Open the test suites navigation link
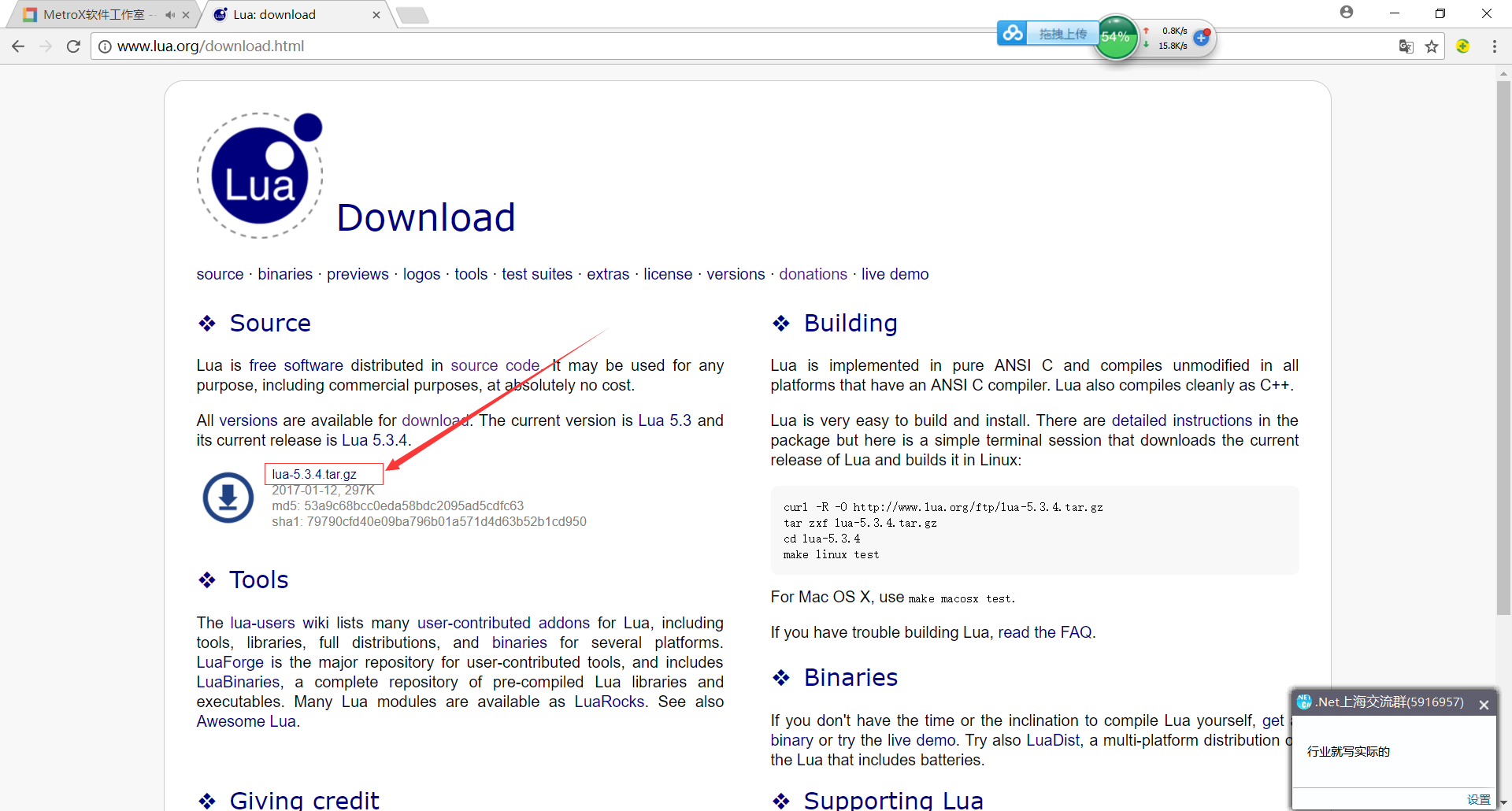The width and height of the screenshot is (1512, 811). pyautogui.click(x=537, y=274)
